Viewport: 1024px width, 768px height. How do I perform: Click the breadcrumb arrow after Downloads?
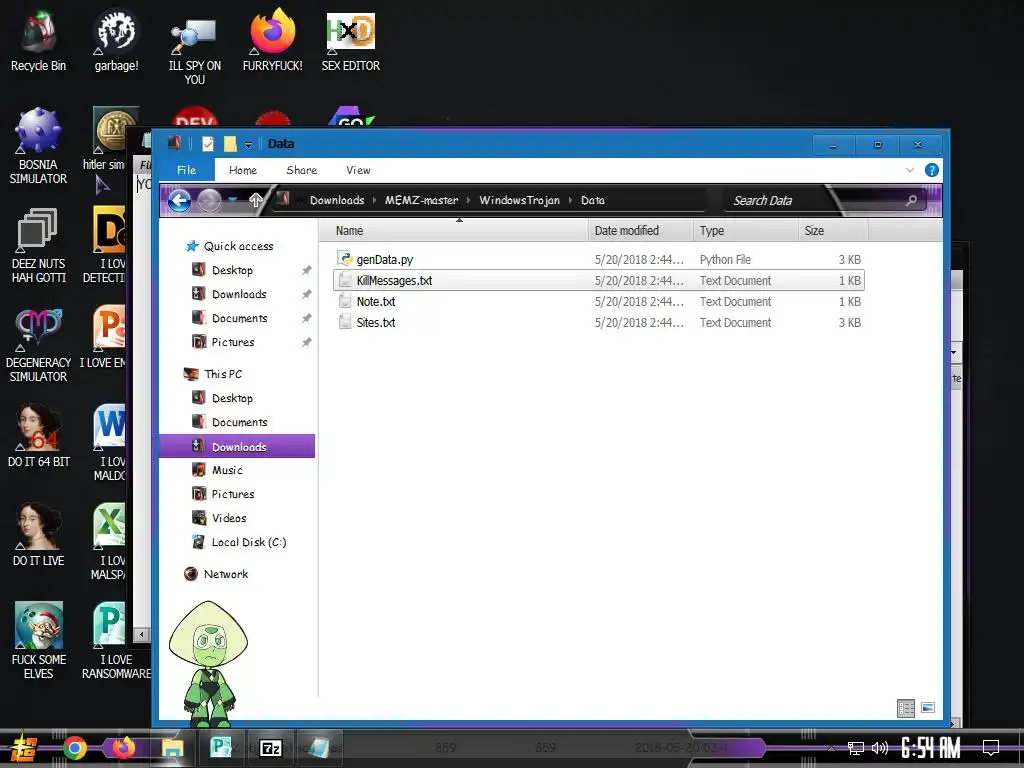coord(374,200)
